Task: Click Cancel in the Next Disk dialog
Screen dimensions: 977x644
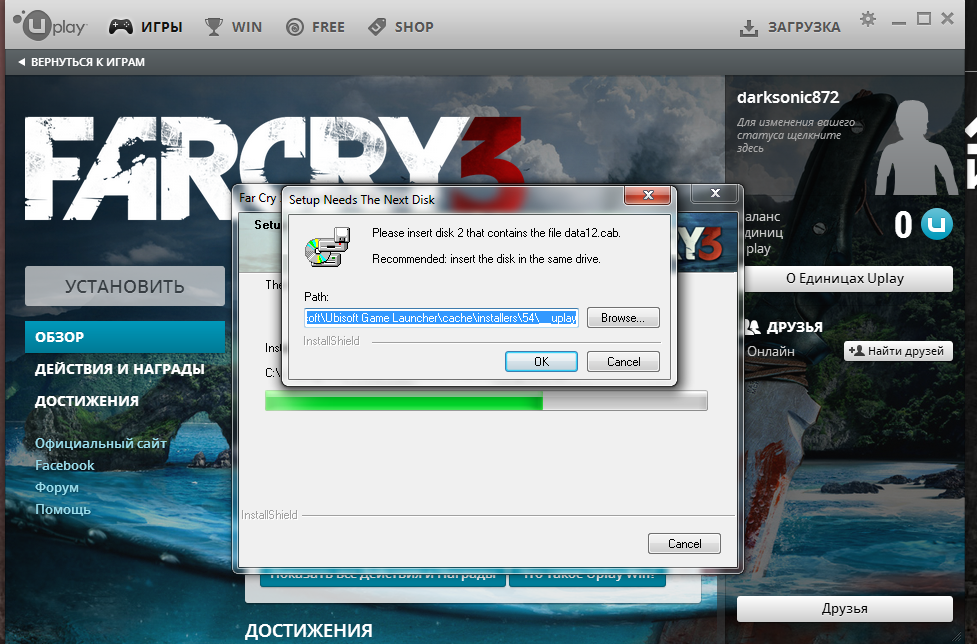Action: coord(623,362)
